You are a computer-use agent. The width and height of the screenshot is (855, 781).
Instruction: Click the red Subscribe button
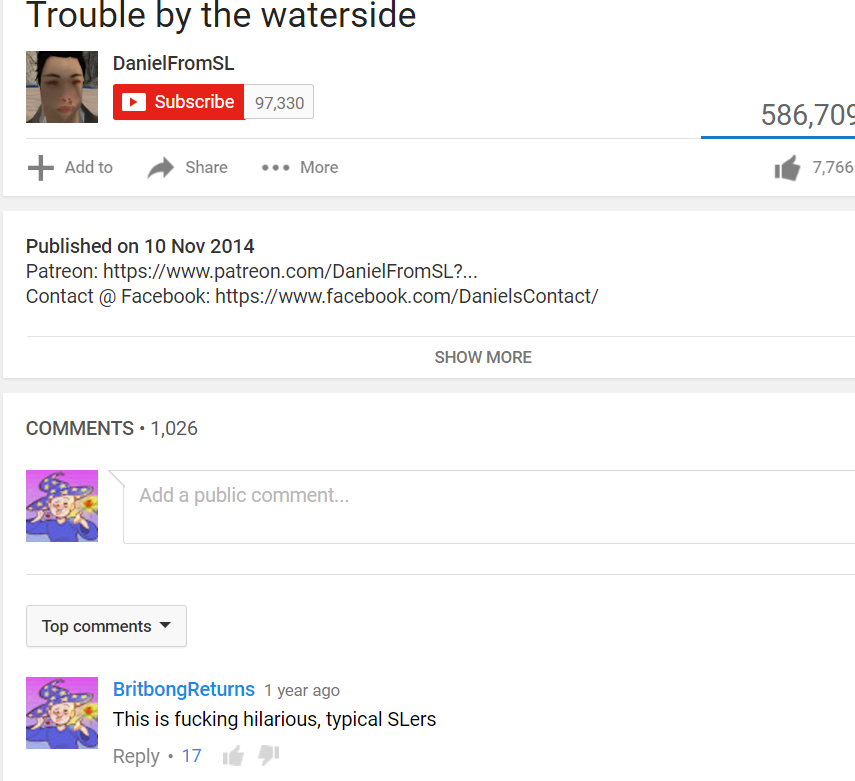point(178,102)
